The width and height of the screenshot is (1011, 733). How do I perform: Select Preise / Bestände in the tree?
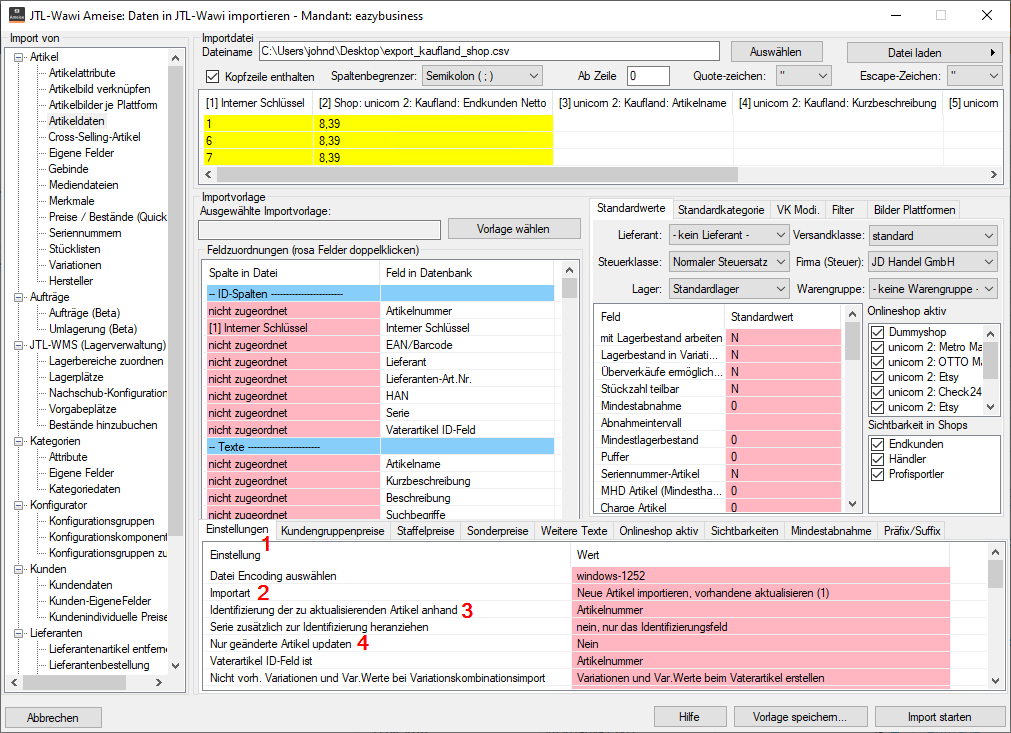point(108,217)
